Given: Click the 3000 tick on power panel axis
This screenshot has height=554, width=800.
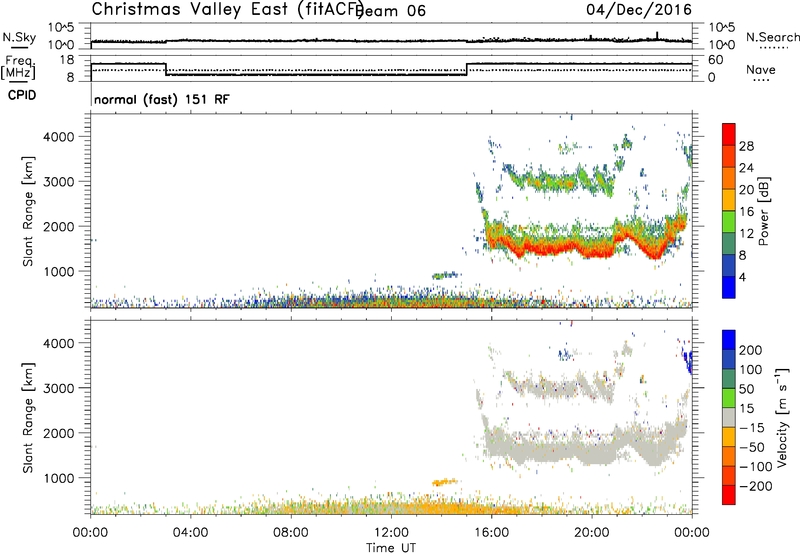Looking at the screenshot, I should [59, 182].
